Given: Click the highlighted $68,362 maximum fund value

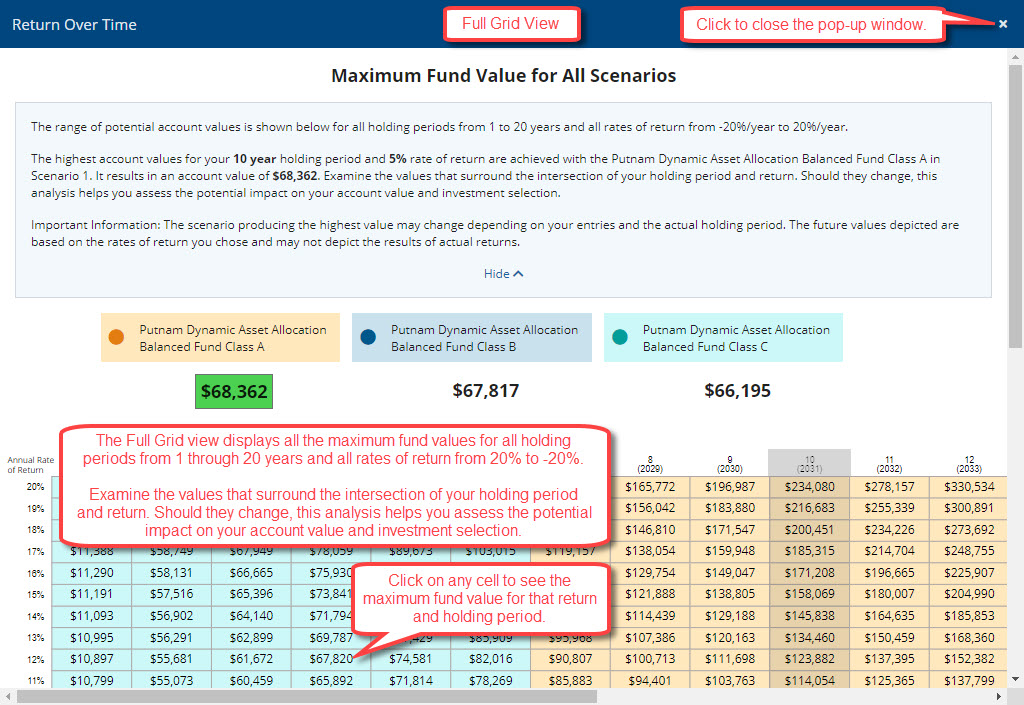Looking at the screenshot, I should [x=233, y=391].
